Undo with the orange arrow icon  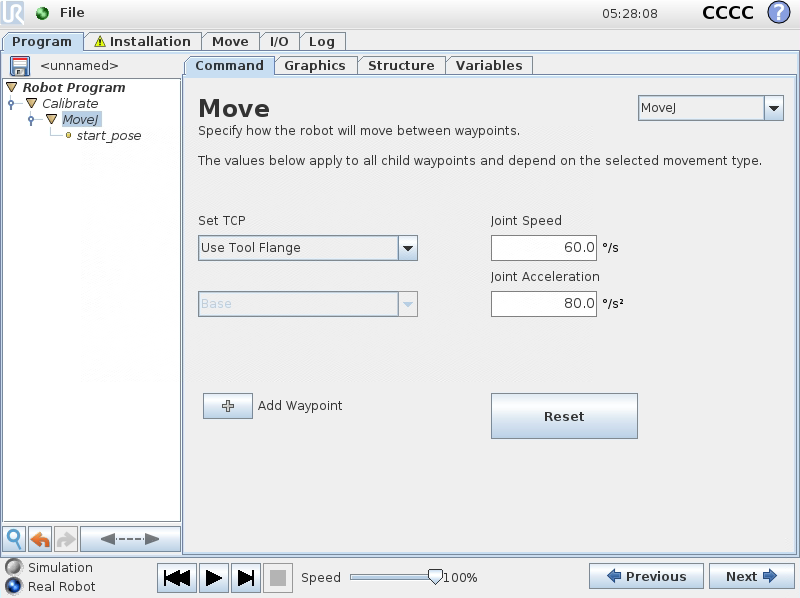pyautogui.click(x=40, y=539)
